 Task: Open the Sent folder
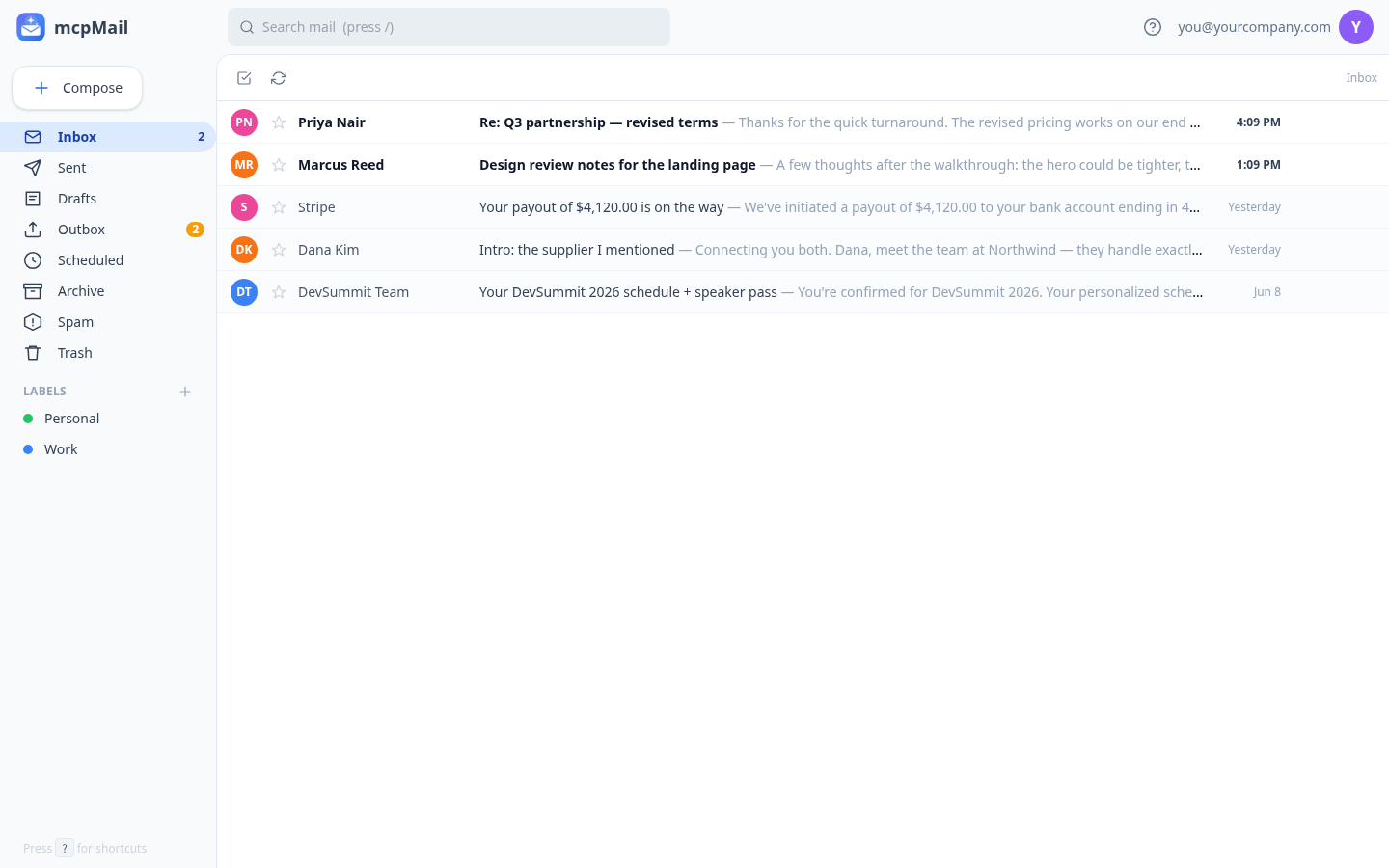(x=108, y=168)
